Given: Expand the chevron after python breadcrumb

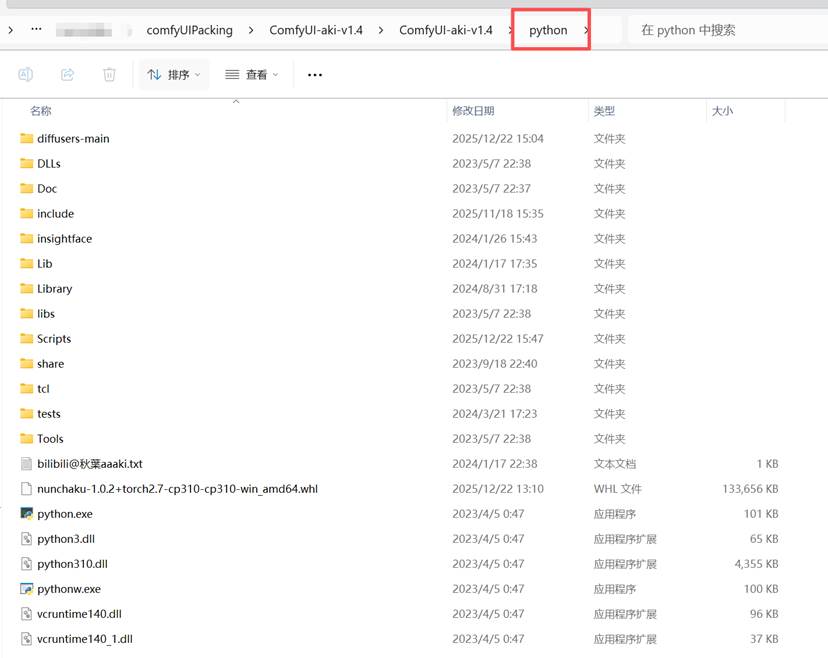Looking at the screenshot, I should point(586,30).
